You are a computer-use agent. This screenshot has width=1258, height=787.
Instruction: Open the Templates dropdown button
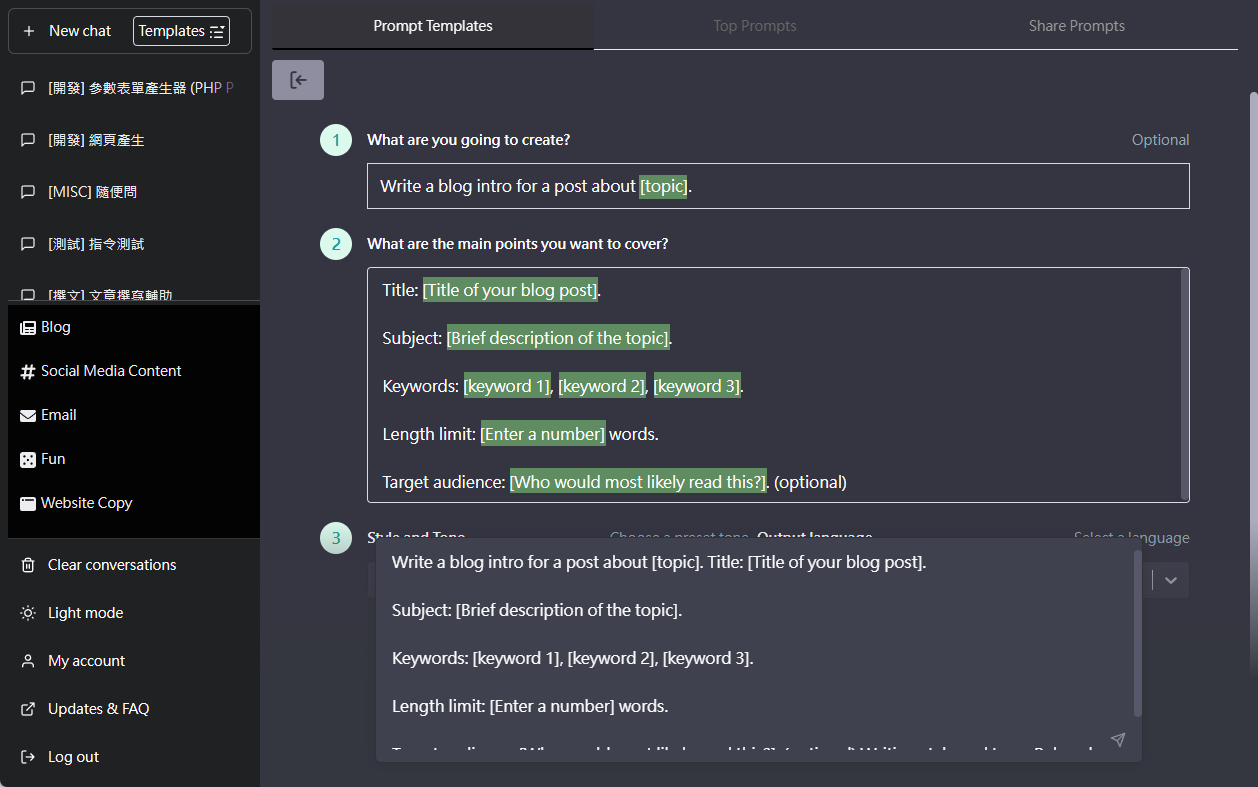point(181,31)
